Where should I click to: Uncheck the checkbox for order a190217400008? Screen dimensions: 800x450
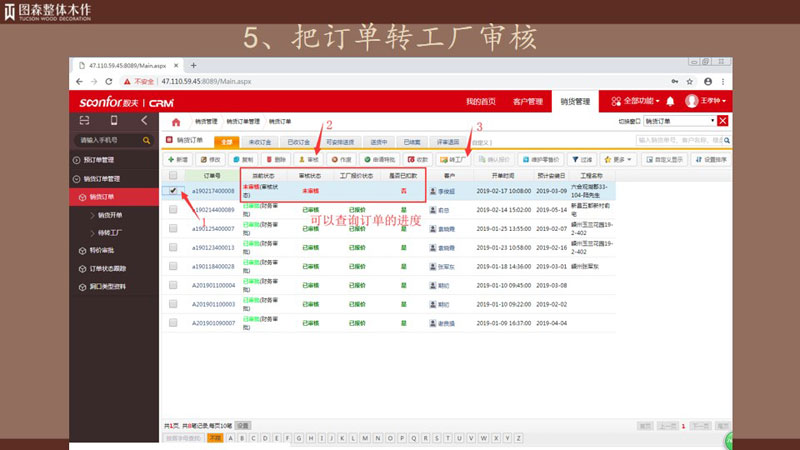173,190
